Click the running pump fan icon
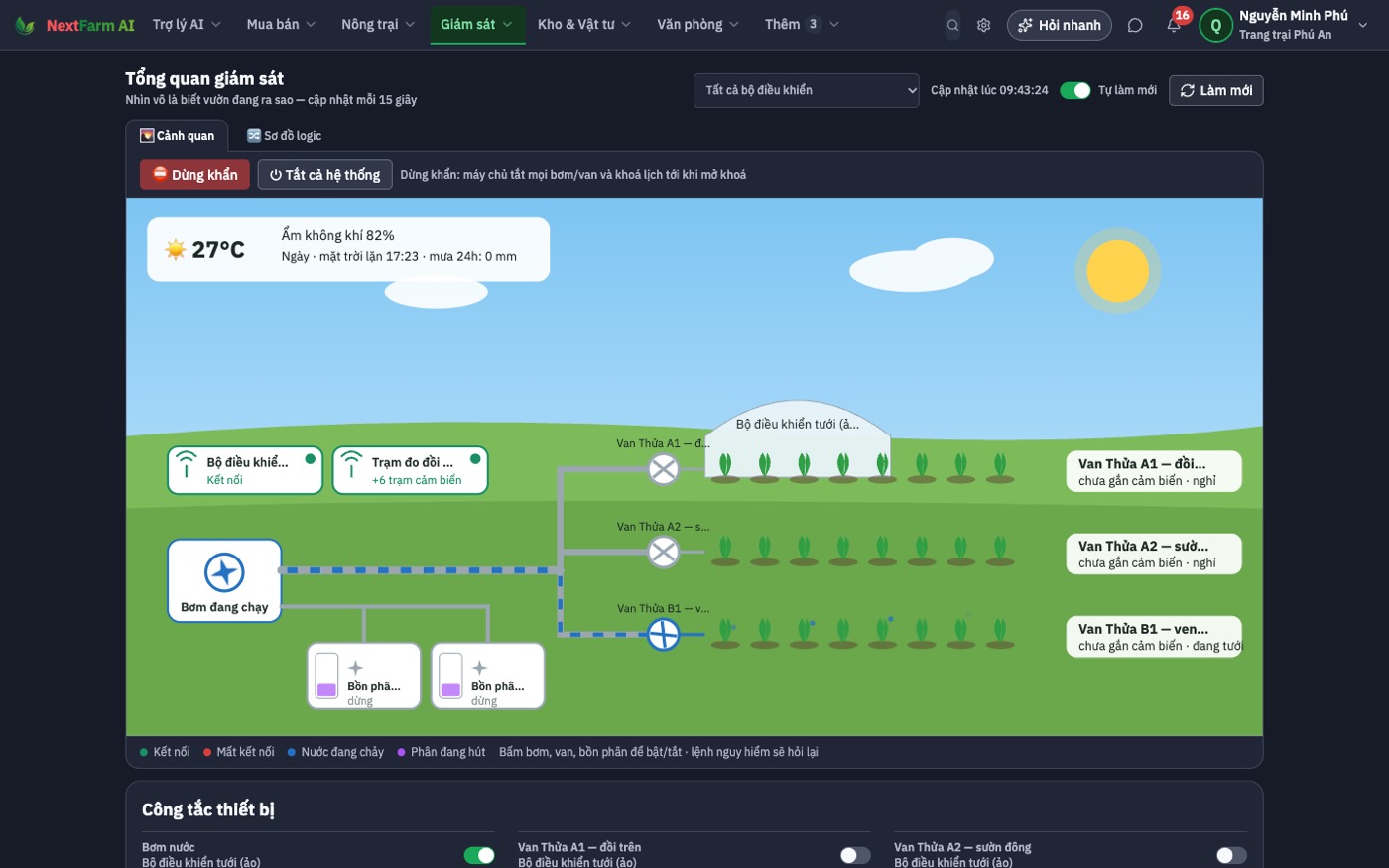This screenshot has width=1389, height=868. (224, 572)
